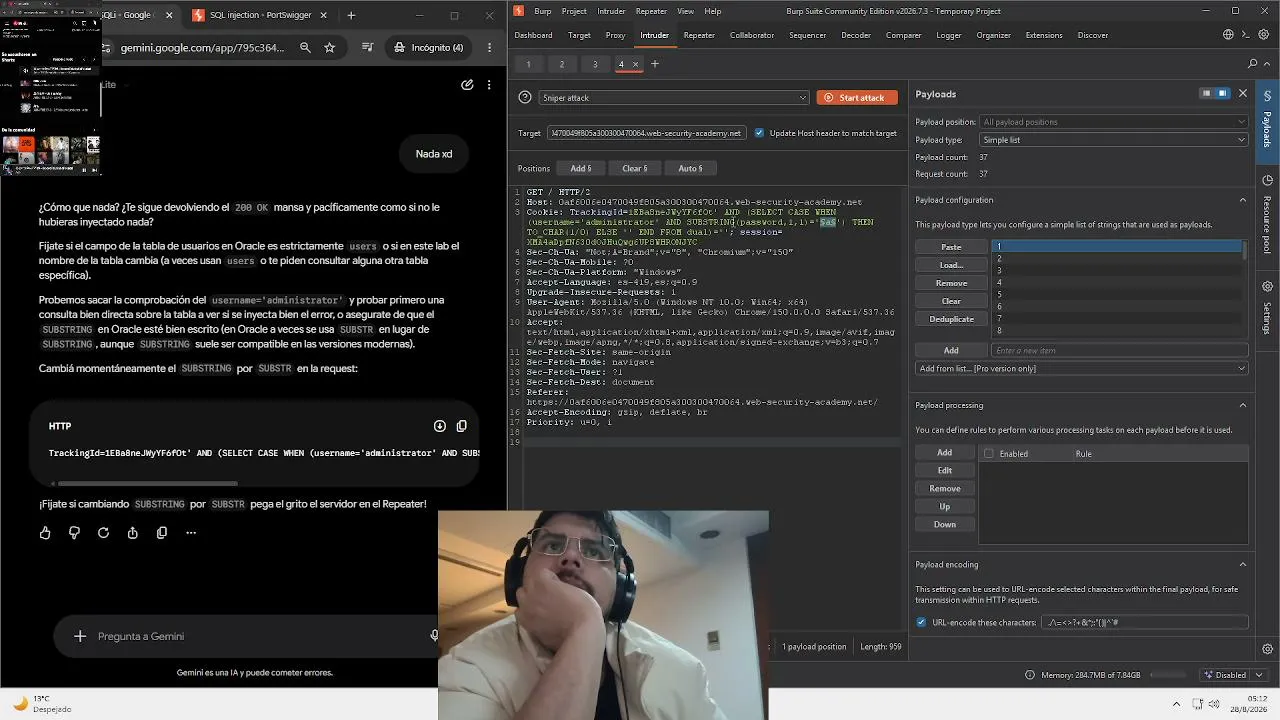1280x720 pixels.
Task: Copy the entire Gemini response
Action: click(162, 533)
